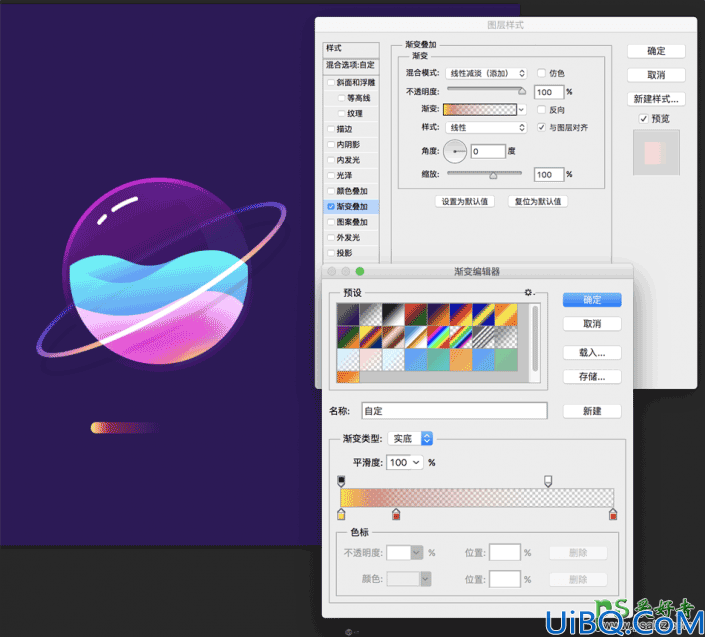The width and height of the screenshot is (705, 637).
Task: Enable the 纹理 checkbox
Action: pyautogui.click(x=341, y=113)
